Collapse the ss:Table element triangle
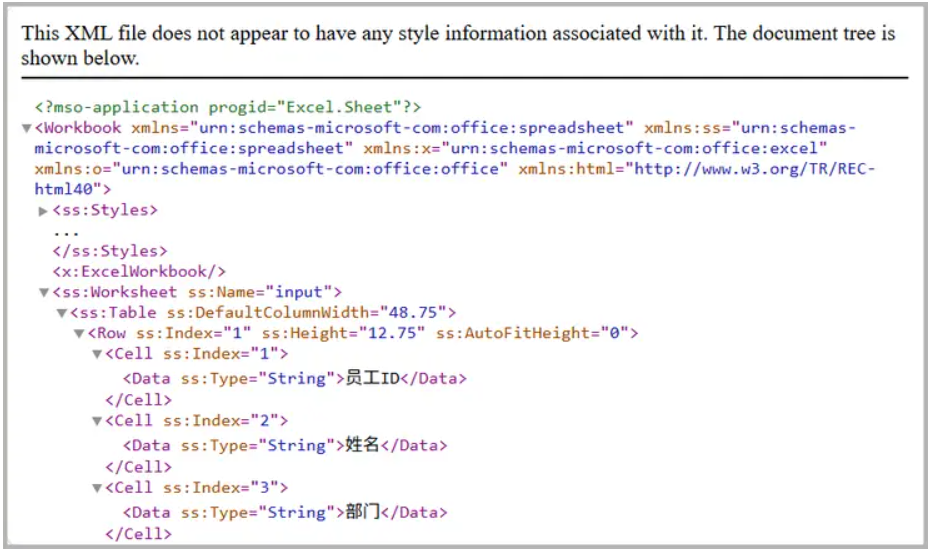Viewport: 931px width, 550px height. coord(61,314)
